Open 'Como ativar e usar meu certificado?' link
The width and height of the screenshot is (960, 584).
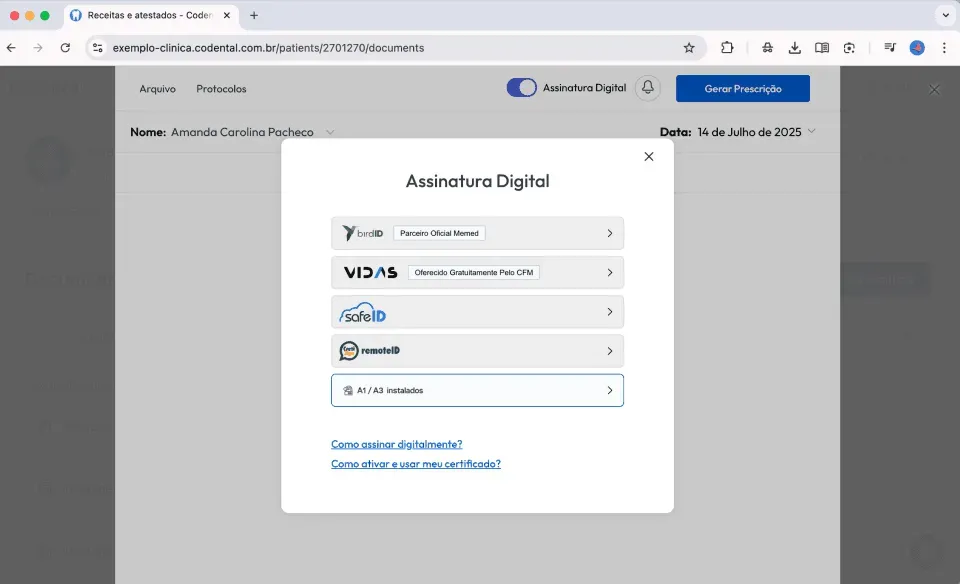click(416, 464)
